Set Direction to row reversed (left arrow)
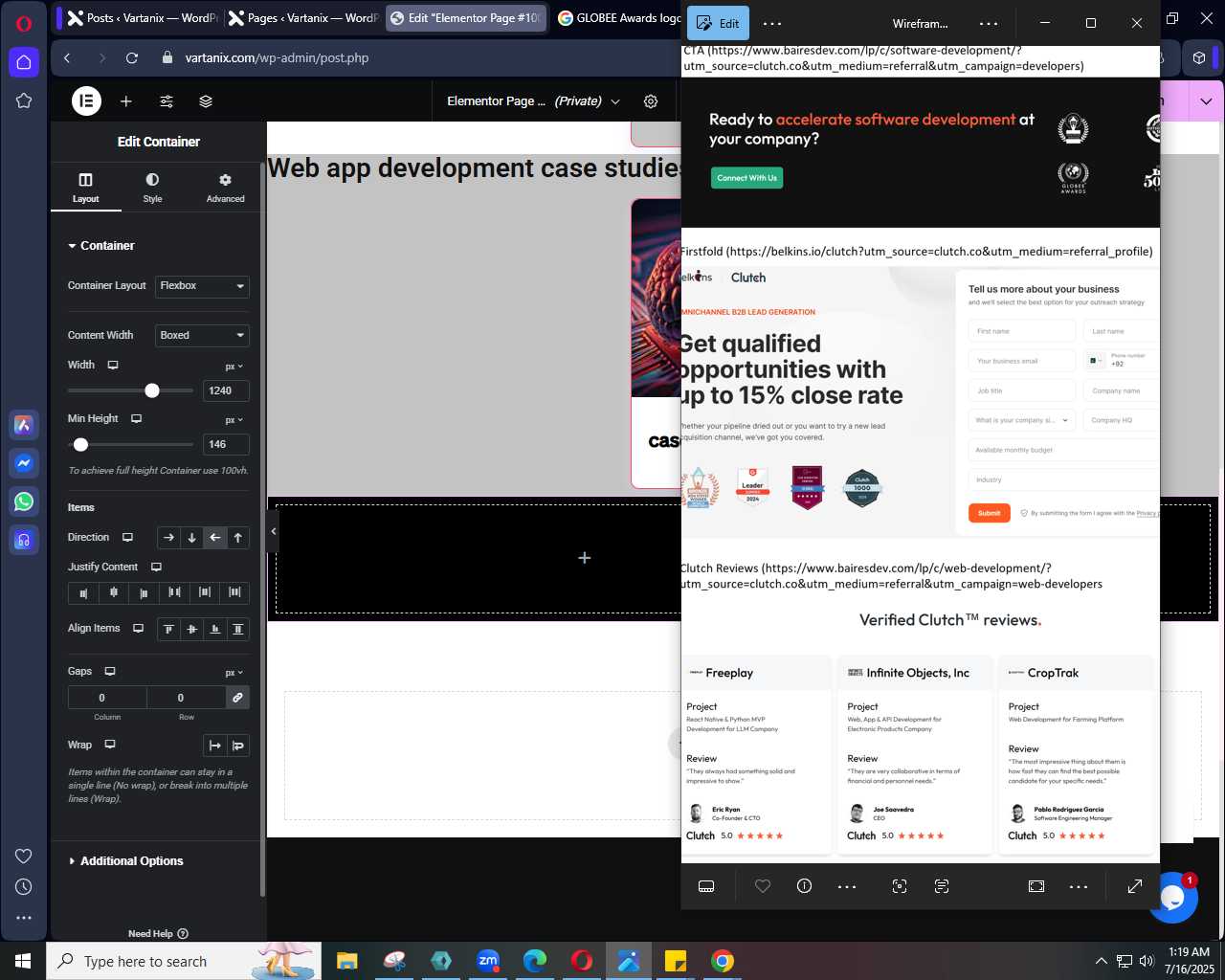Viewport: 1225px width, 980px height. coord(215,538)
